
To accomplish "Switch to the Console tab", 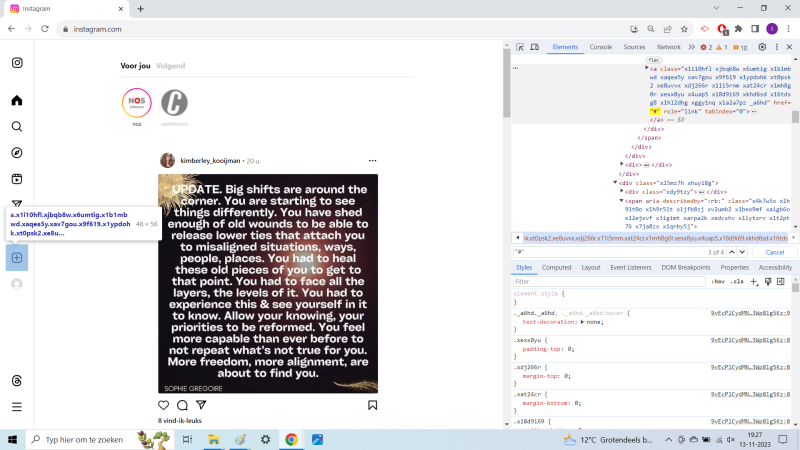I will [x=601, y=47].
